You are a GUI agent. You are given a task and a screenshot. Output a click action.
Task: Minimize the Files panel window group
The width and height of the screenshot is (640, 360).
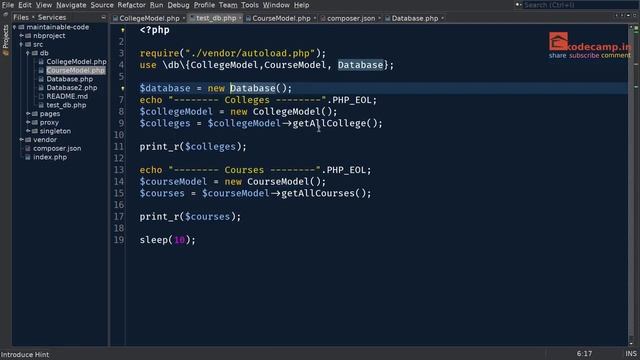pyautogui.click(x=103, y=18)
